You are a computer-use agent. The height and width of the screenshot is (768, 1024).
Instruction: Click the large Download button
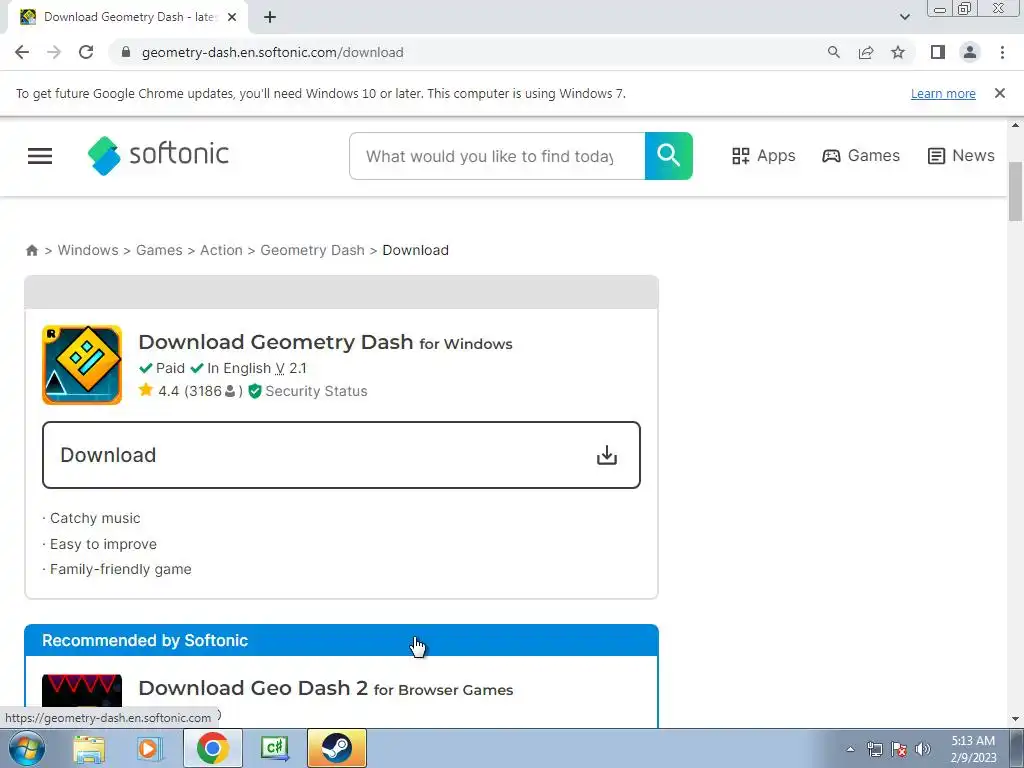341,455
